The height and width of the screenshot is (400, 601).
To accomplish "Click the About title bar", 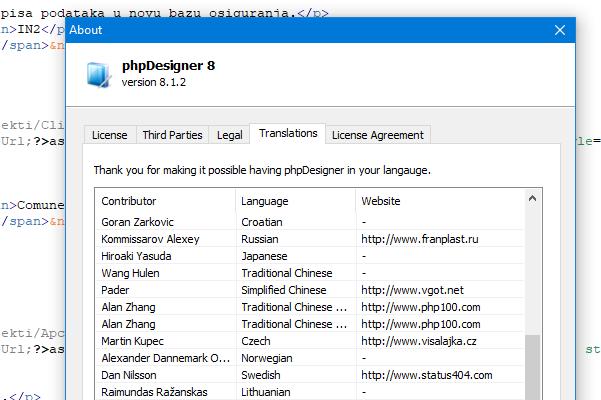I will (x=320, y=30).
